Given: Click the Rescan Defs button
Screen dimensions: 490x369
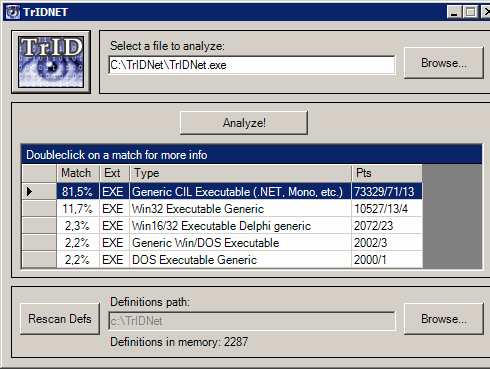Looking at the screenshot, I should click(x=60, y=319).
